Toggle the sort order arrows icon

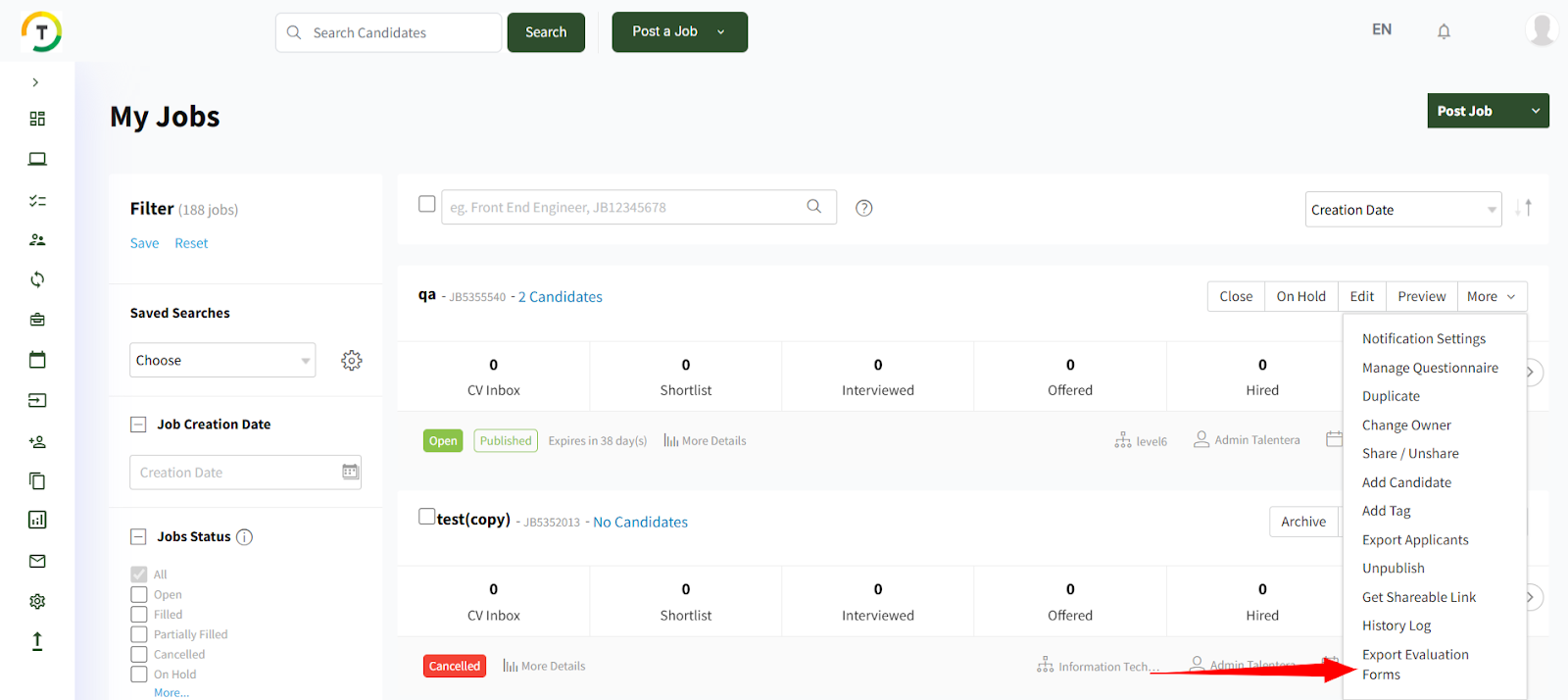tap(1523, 208)
